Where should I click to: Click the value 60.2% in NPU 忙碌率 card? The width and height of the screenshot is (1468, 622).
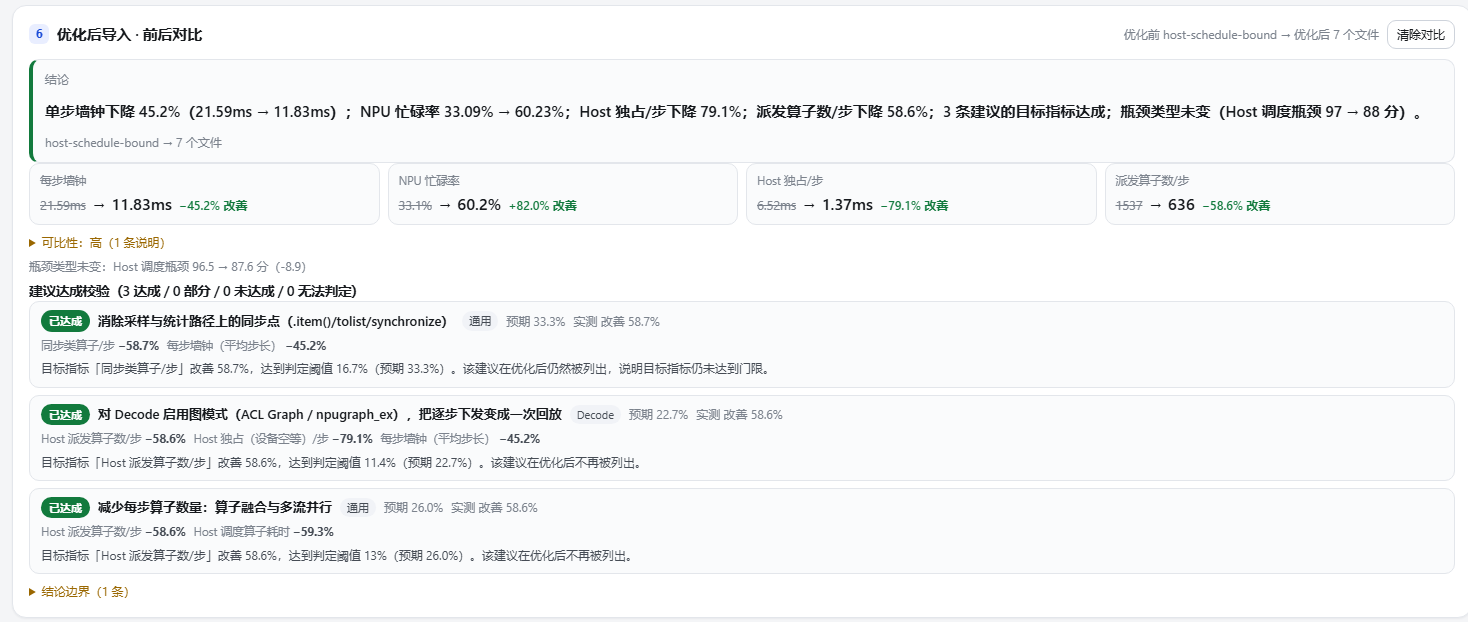479,205
